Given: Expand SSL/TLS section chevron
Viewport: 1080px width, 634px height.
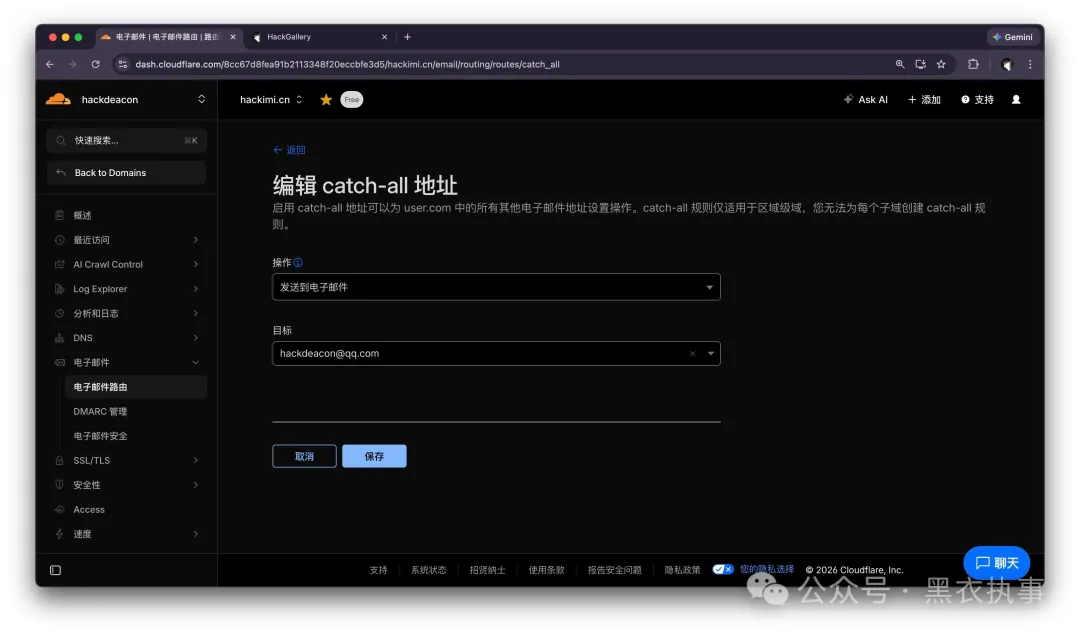Looking at the screenshot, I should (x=196, y=460).
